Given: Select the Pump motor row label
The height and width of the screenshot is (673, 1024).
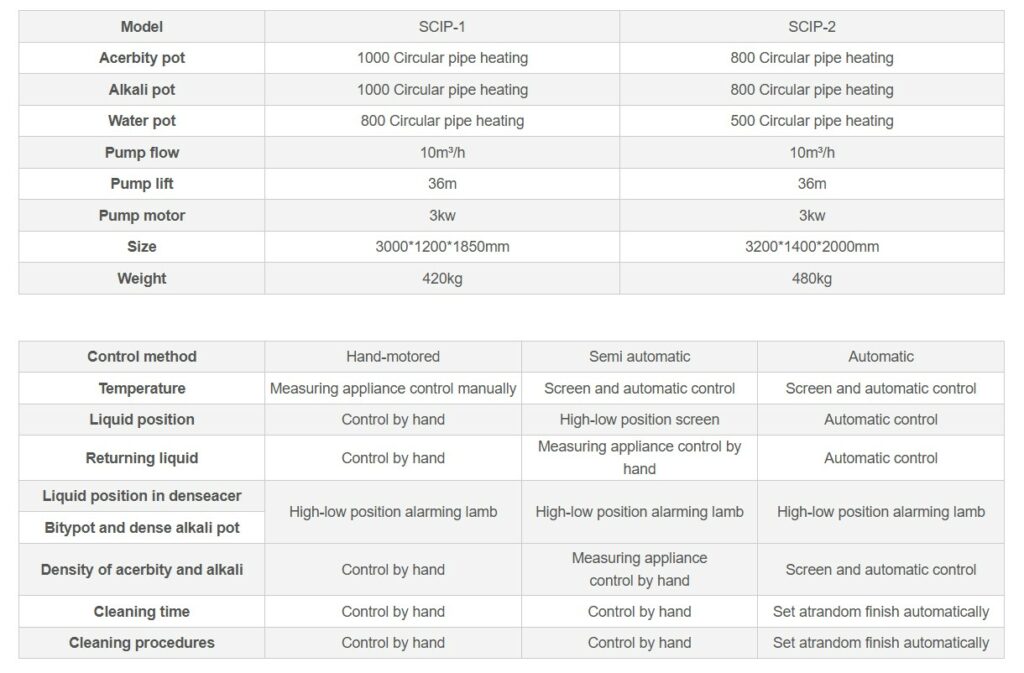Looking at the screenshot, I should pyautogui.click(x=142, y=215).
